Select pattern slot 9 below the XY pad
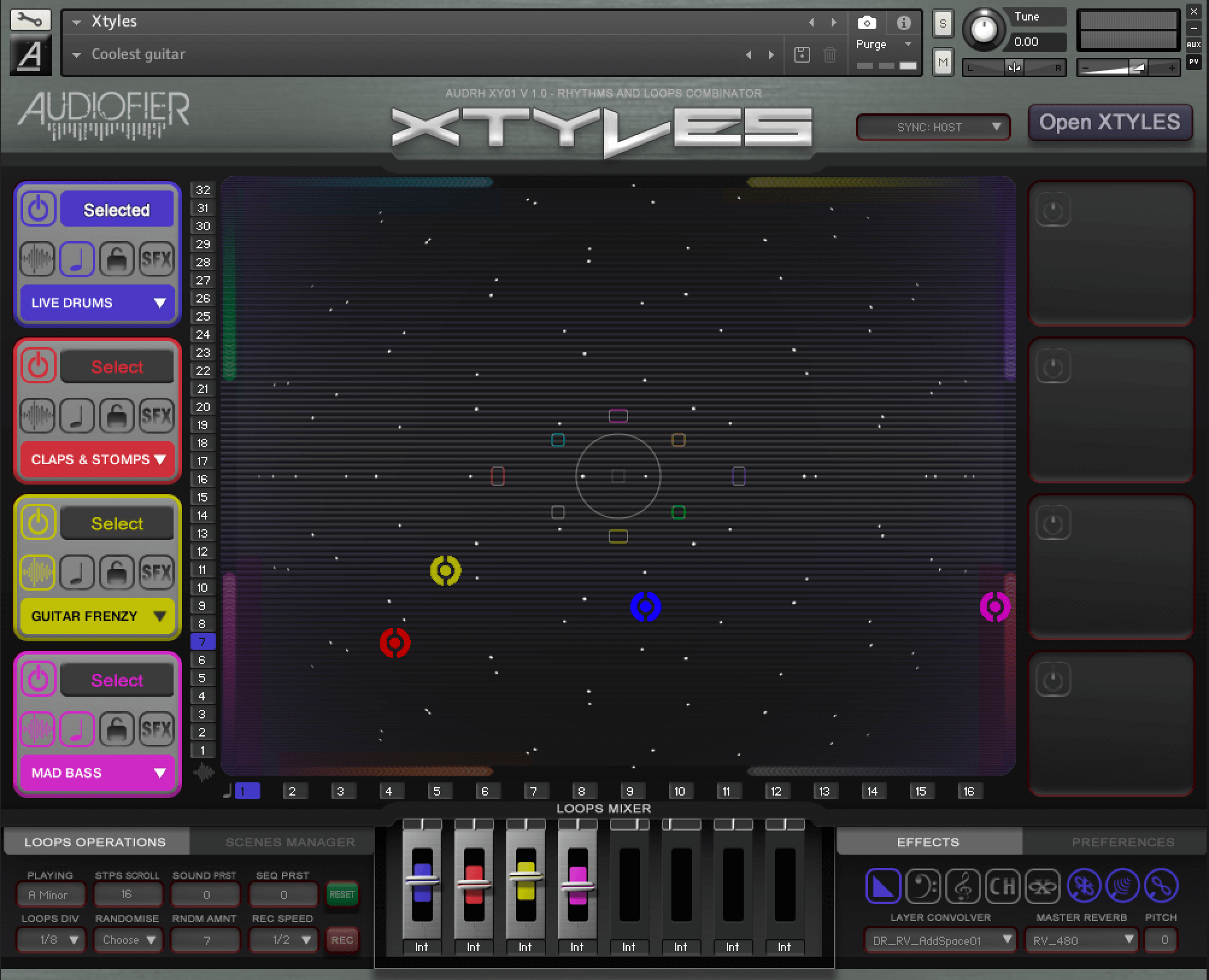1209x980 pixels. coord(631,791)
